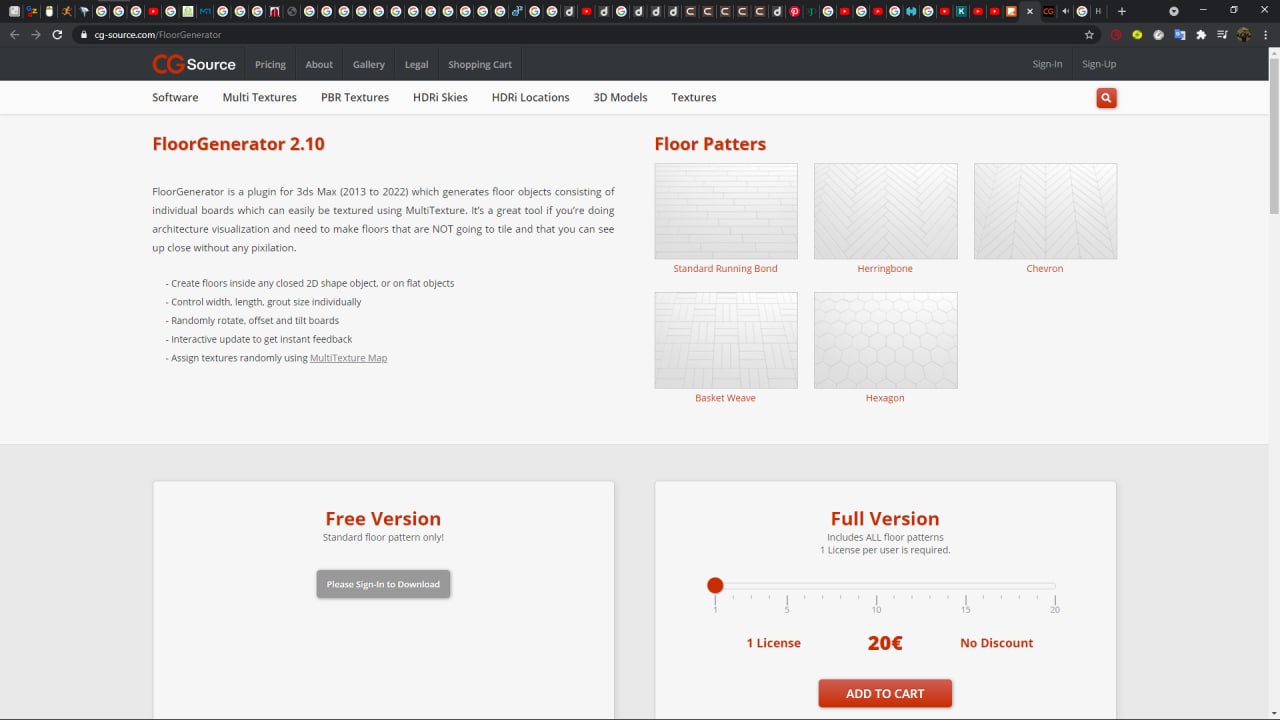Click the Herringbone caption link
The height and width of the screenshot is (720, 1280).
point(885,269)
